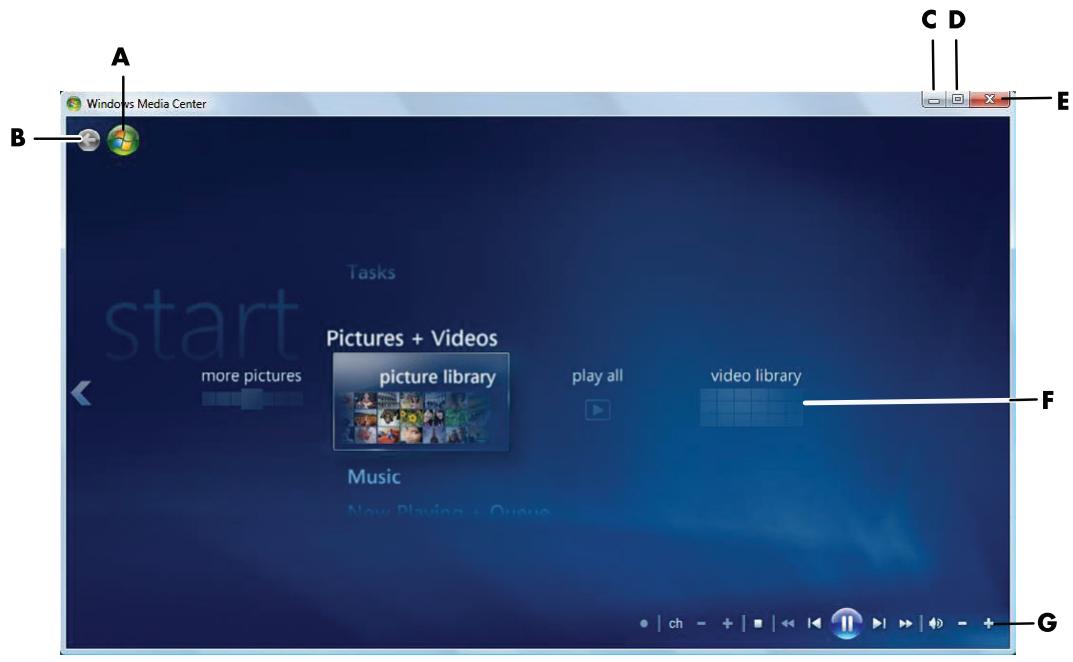Pause playback with the round pause button
This screenshot has height=662, width=1073.
click(846, 623)
